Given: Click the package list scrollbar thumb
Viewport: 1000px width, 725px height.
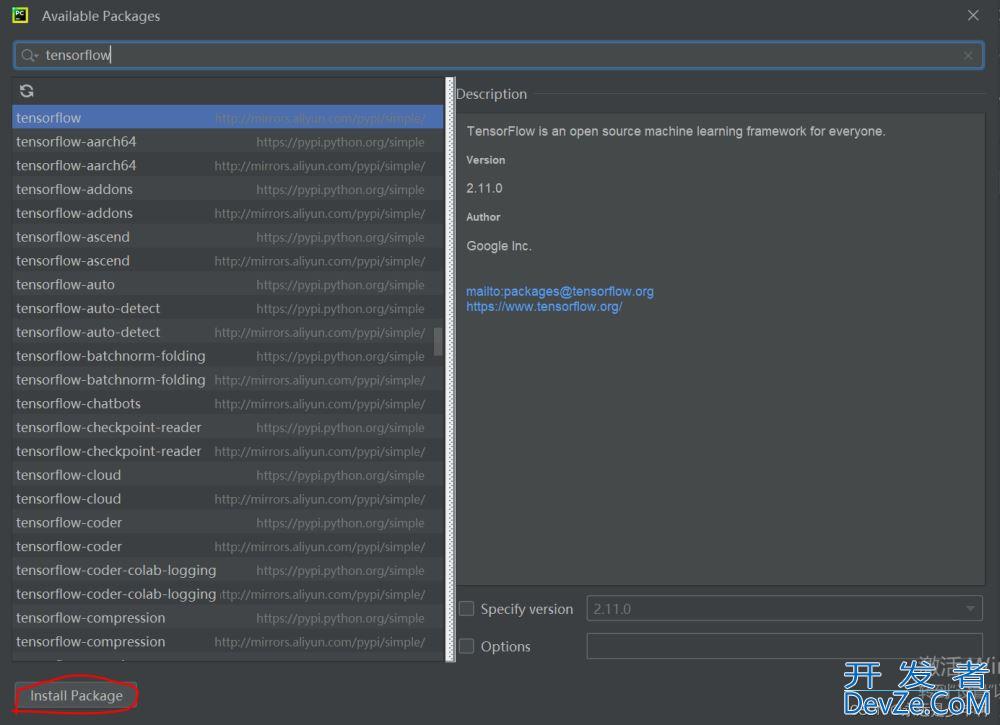Looking at the screenshot, I should click(x=438, y=342).
